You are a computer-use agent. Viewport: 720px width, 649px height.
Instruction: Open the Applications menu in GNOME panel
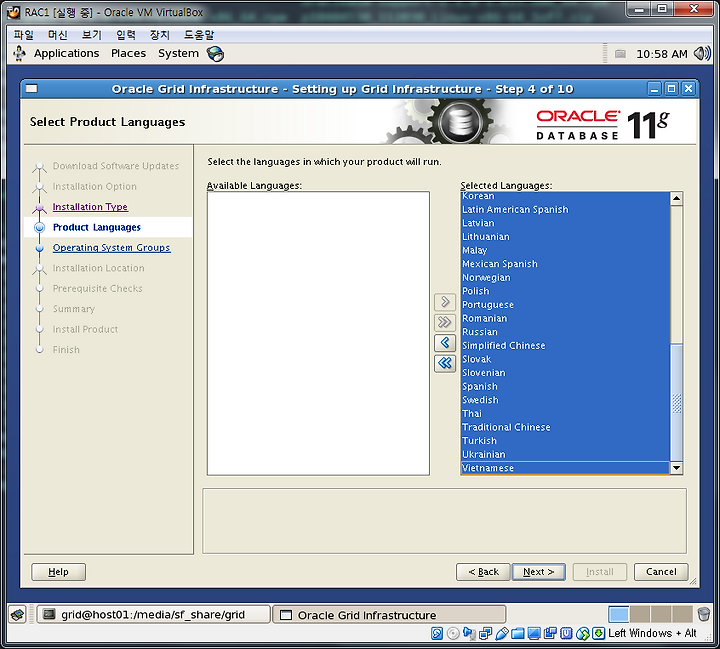coord(66,54)
